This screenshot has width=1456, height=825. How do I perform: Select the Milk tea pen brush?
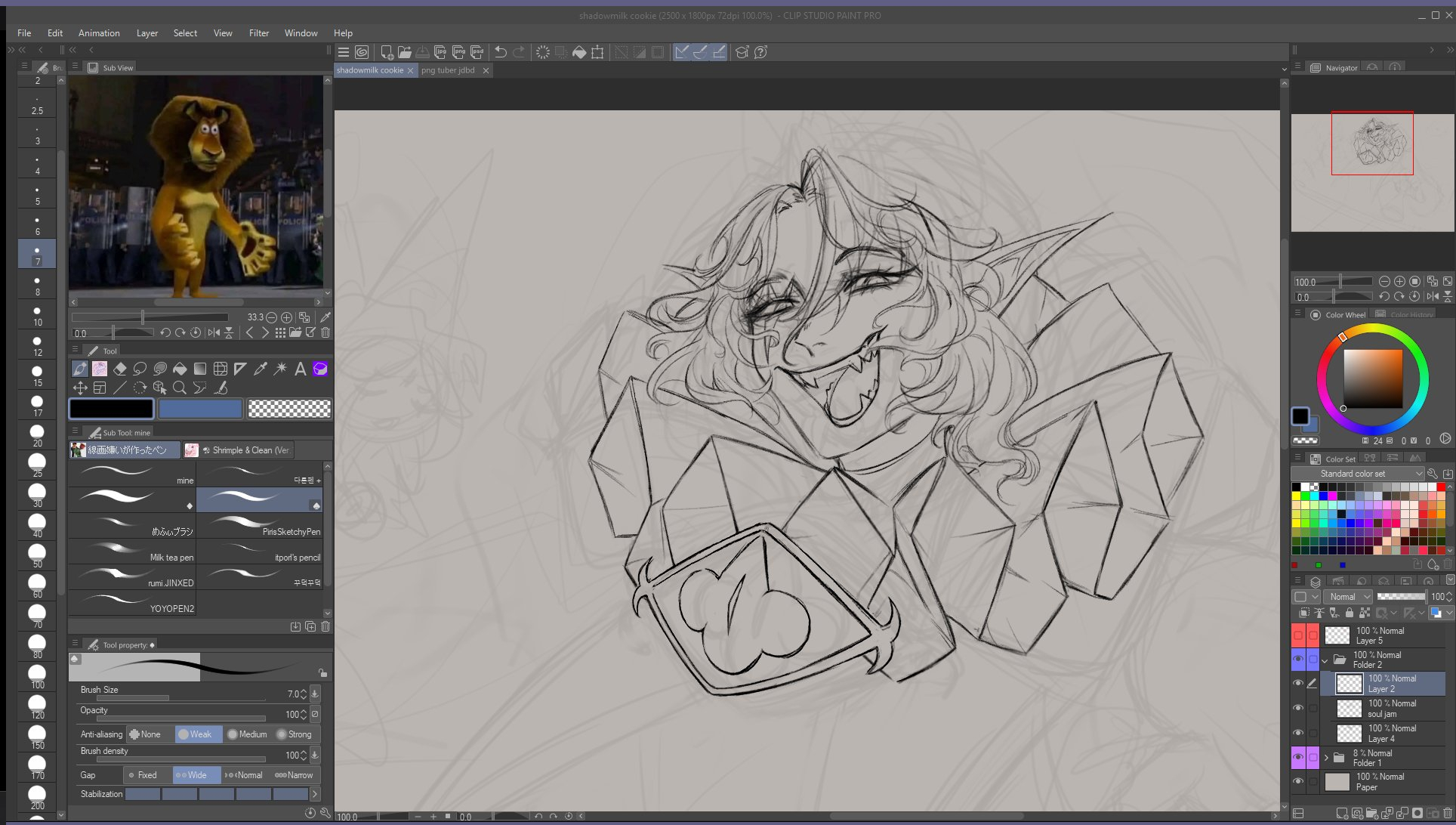(x=132, y=552)
